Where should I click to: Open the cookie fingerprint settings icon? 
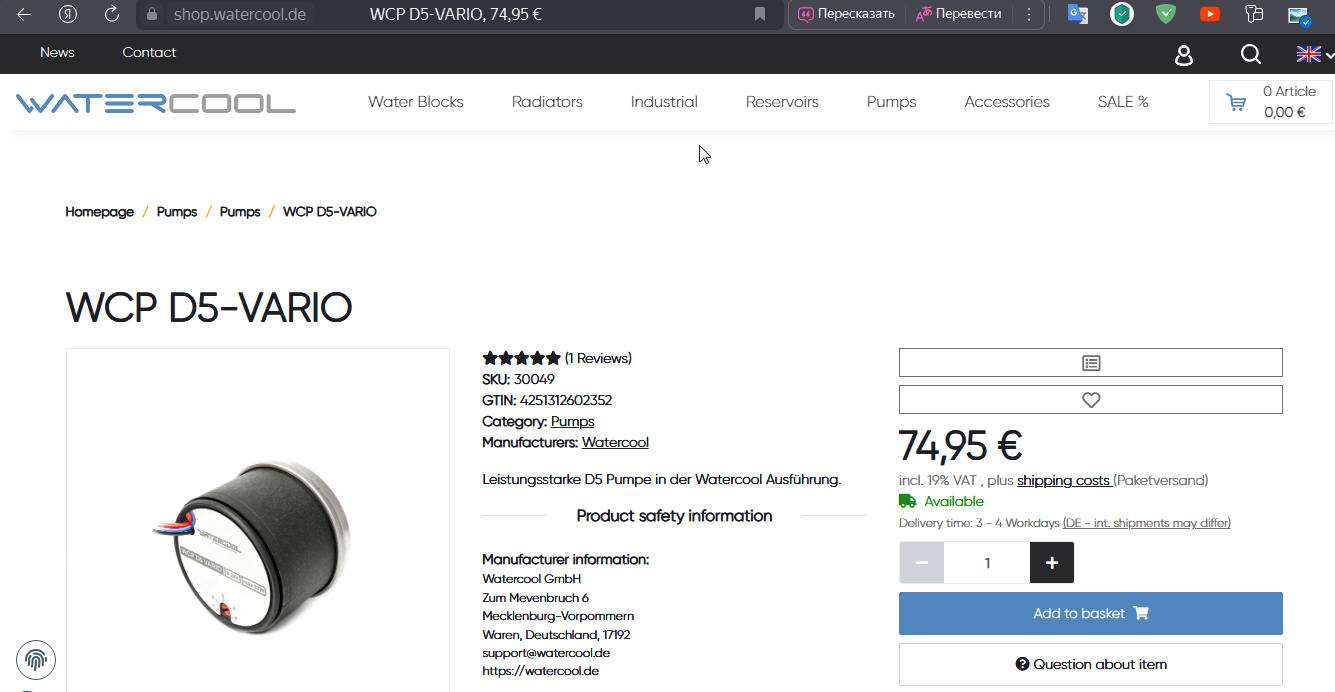36,660
